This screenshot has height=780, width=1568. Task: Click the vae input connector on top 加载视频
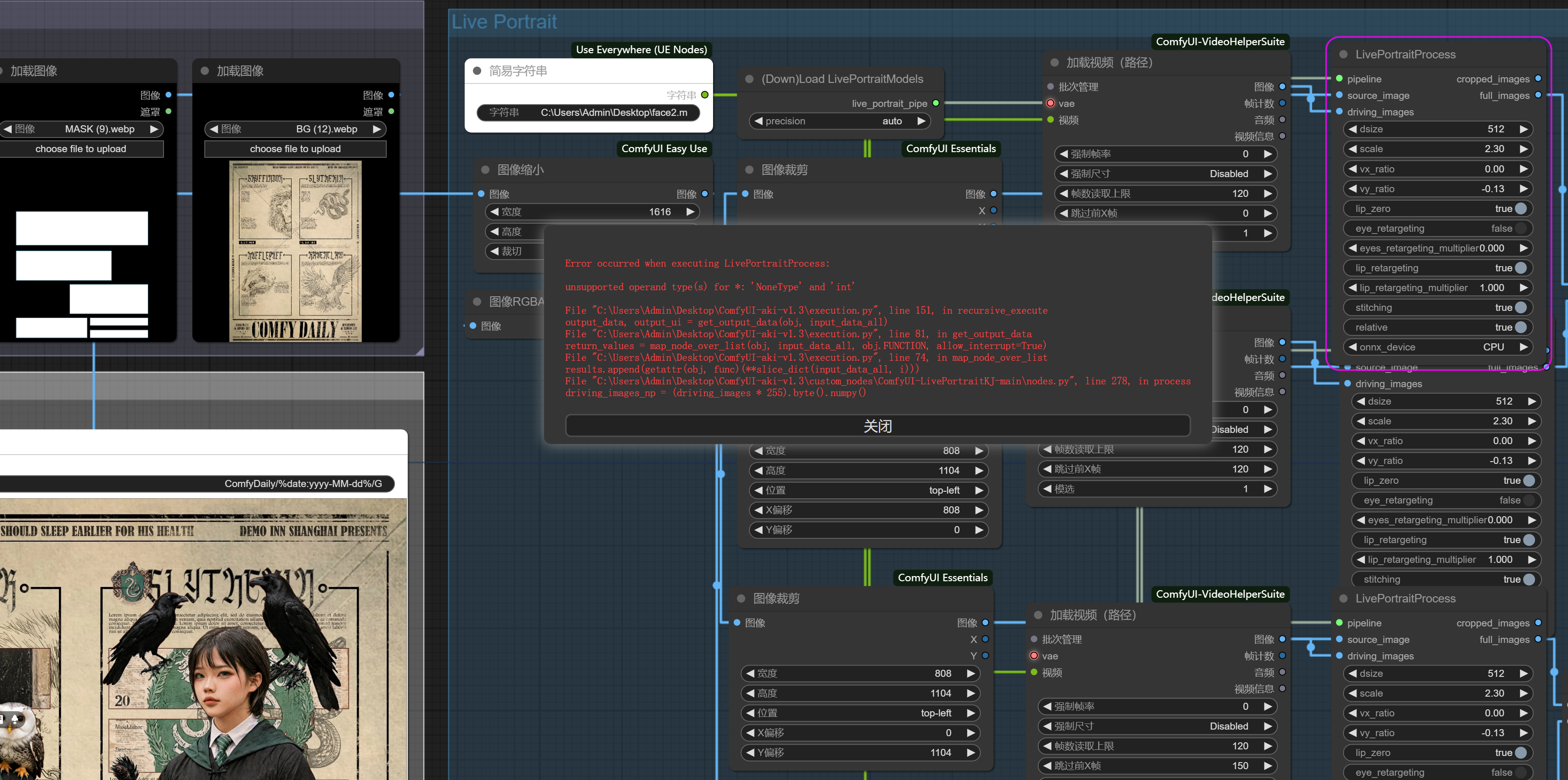[1050, 104]
